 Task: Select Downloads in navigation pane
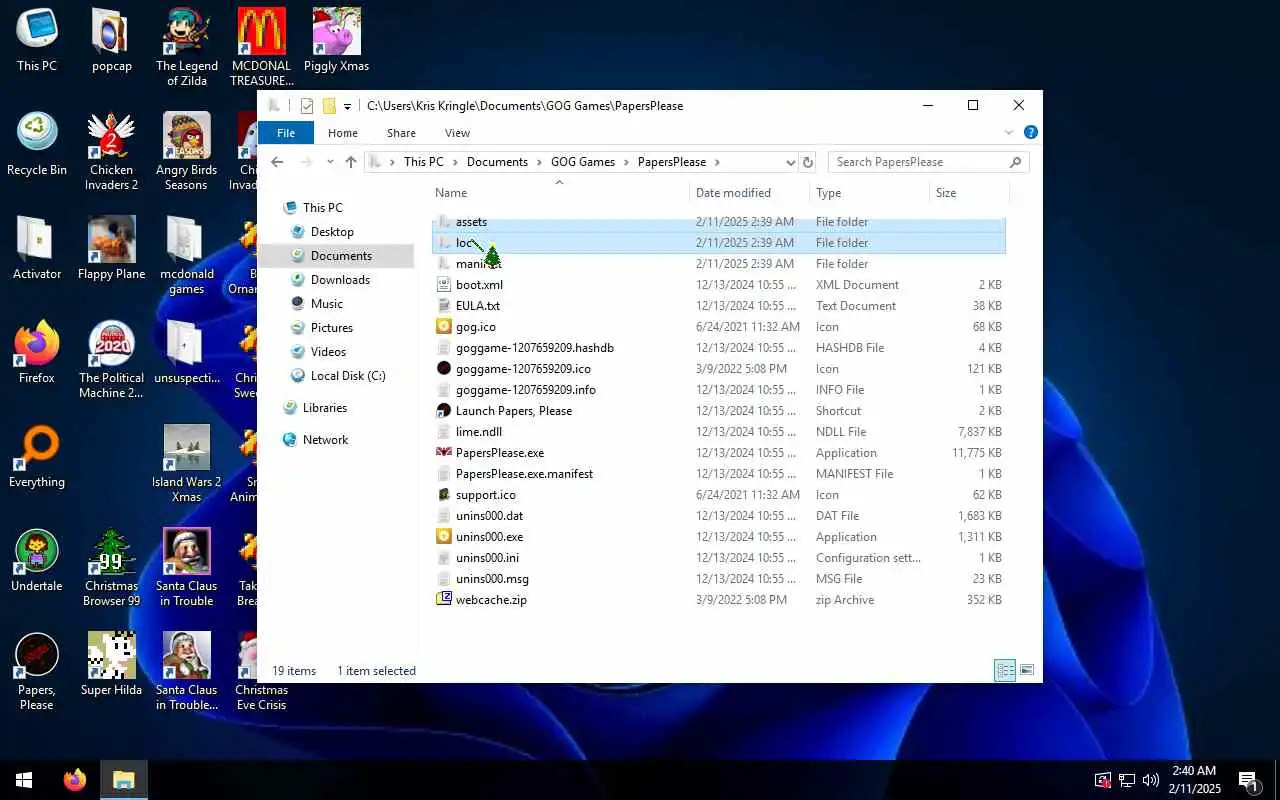[x=340, y=280]
